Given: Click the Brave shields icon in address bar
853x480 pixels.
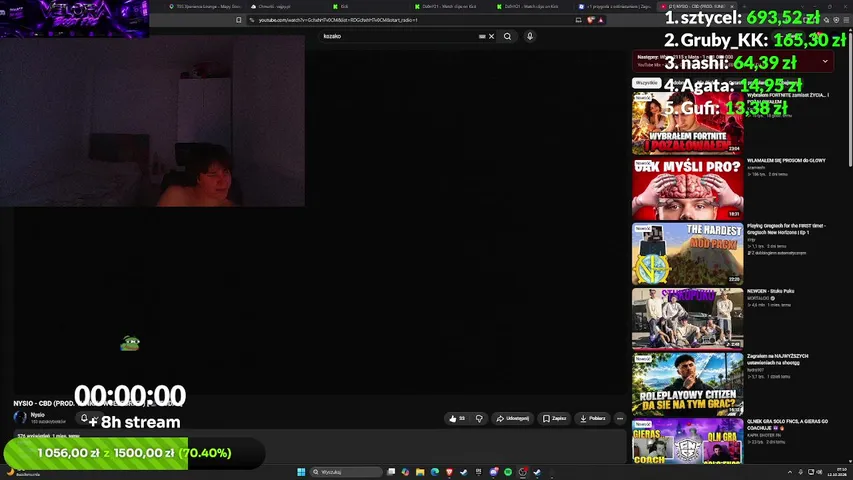Looking at the screenshot, I should [591, 20].
